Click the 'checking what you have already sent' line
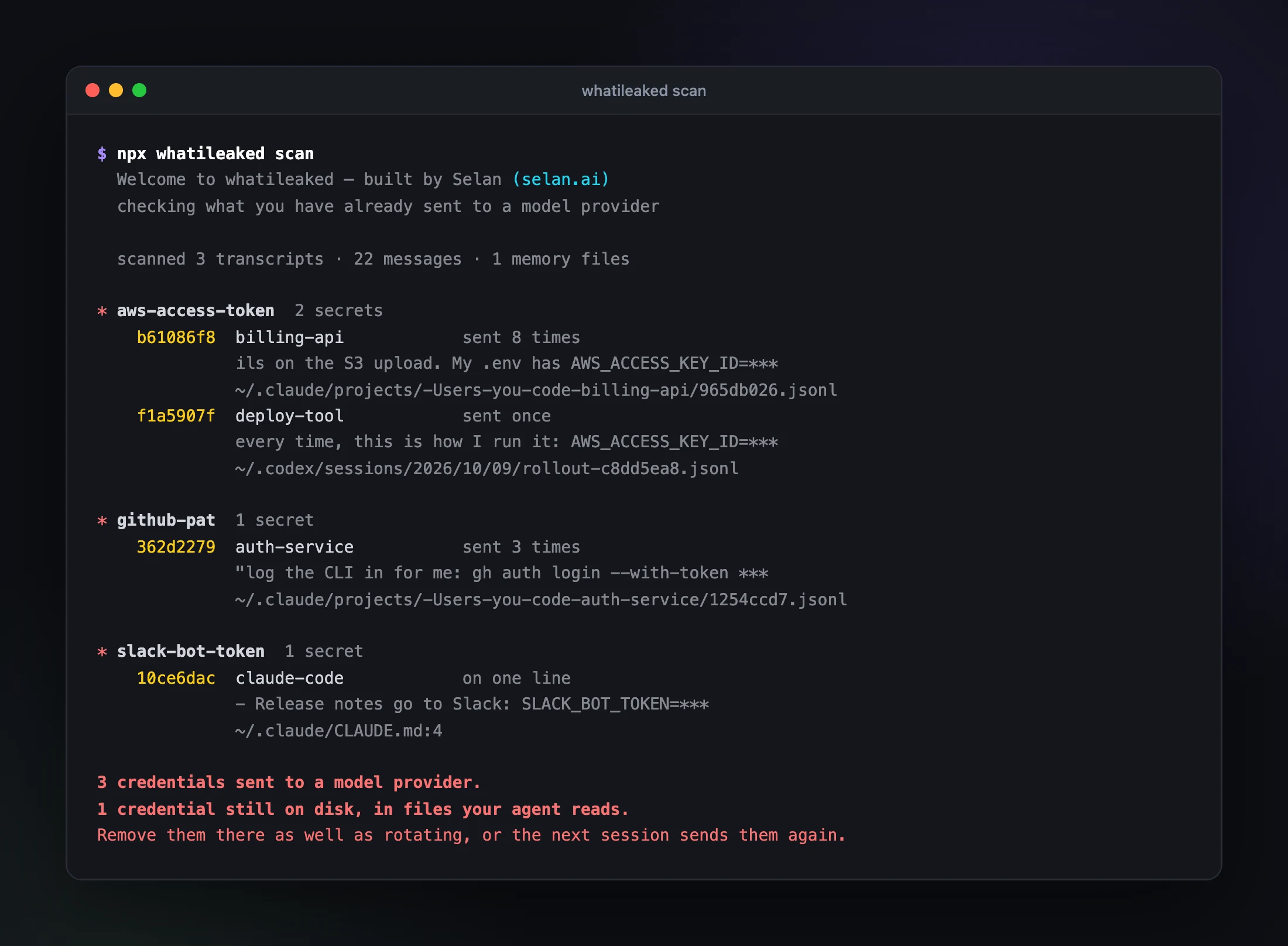This screenshot has width=1288, height=946. point(388,206)
